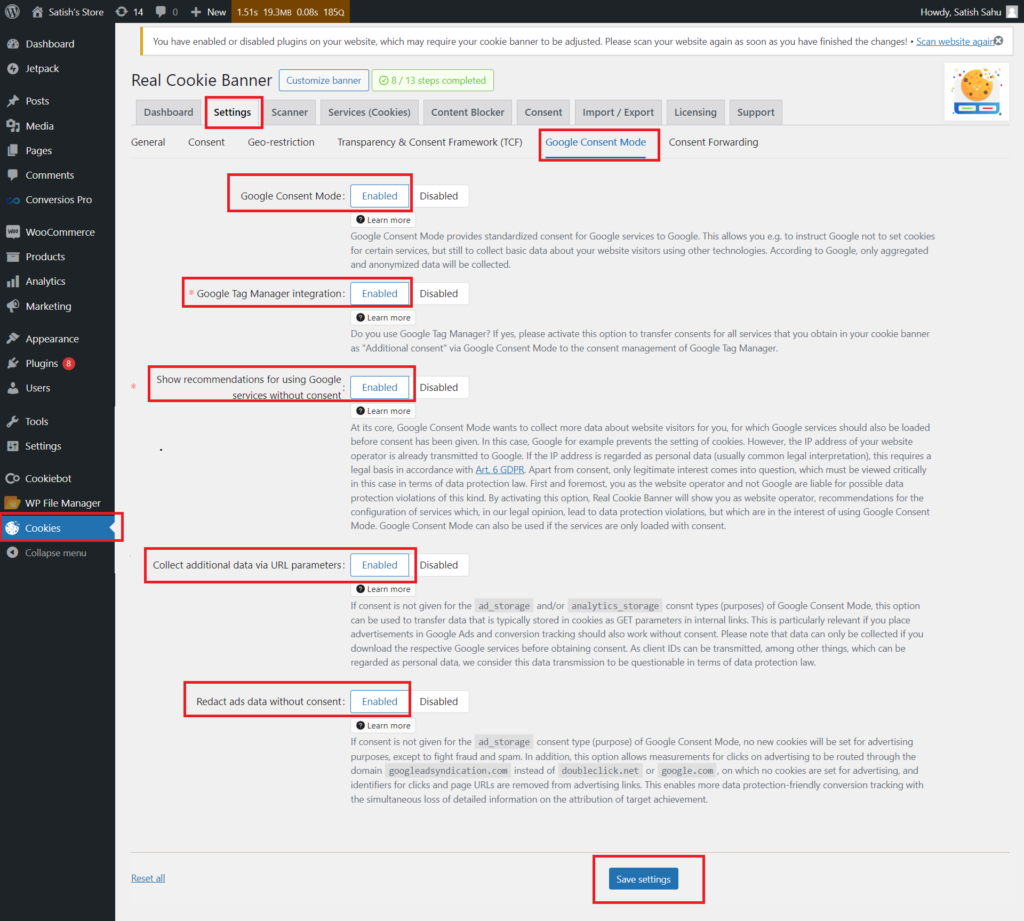The image size is (1024, 921).
Task: Click the Reset all link
Action: coord(148,879)
